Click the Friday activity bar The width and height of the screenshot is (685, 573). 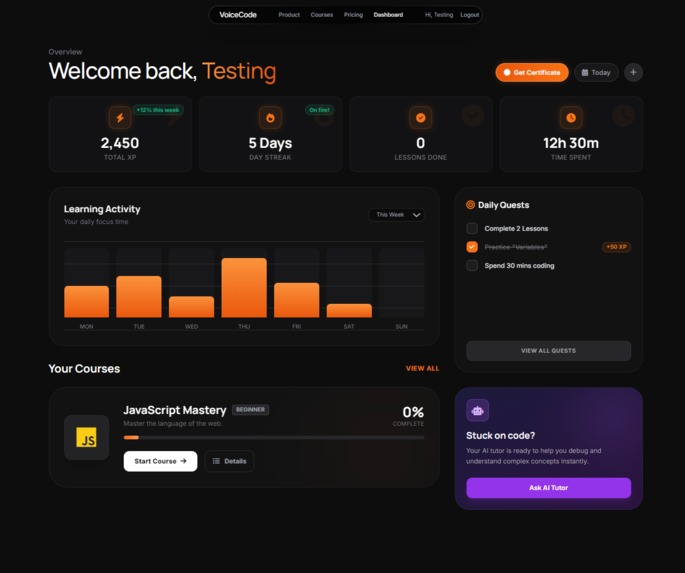click(x=297, y=300)
